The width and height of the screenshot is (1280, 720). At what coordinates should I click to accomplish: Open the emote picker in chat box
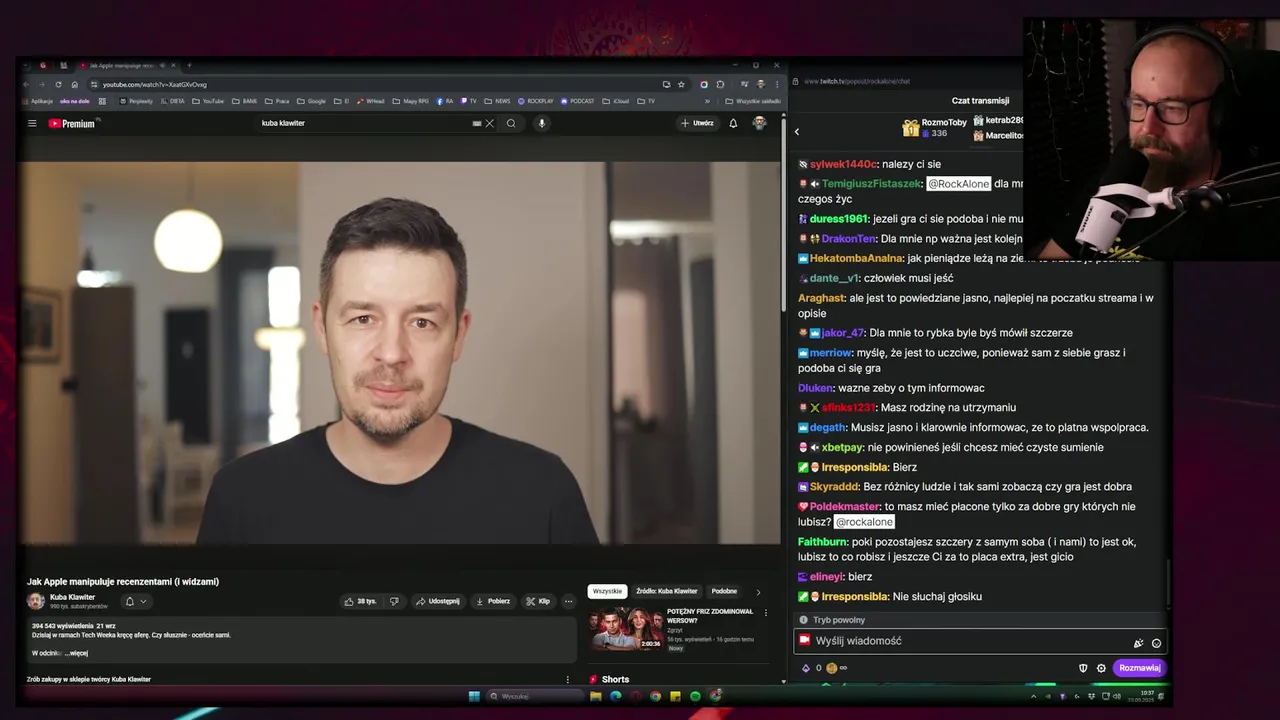(1156, 643)
